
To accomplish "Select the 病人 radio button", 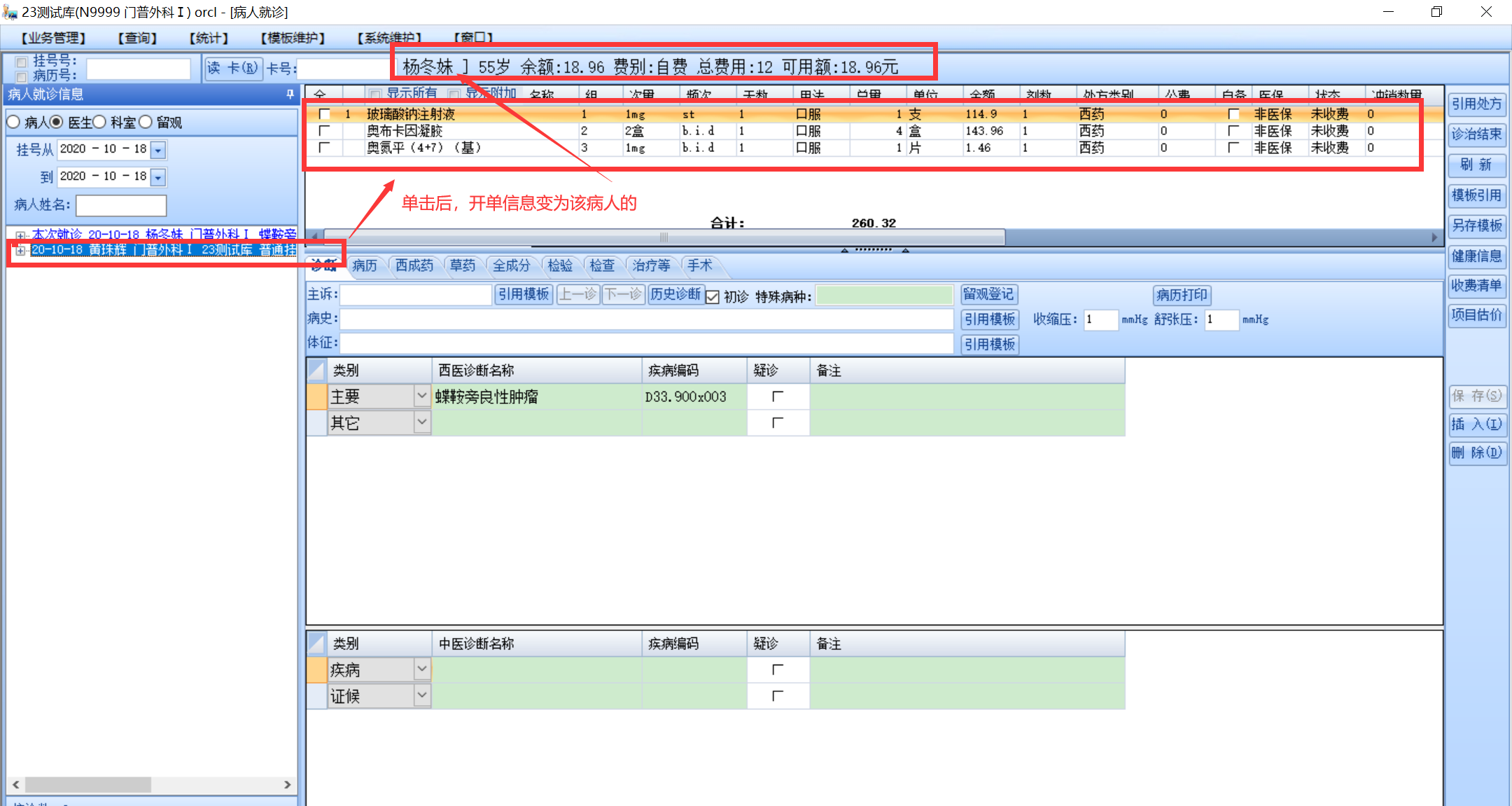I will 13,123.
